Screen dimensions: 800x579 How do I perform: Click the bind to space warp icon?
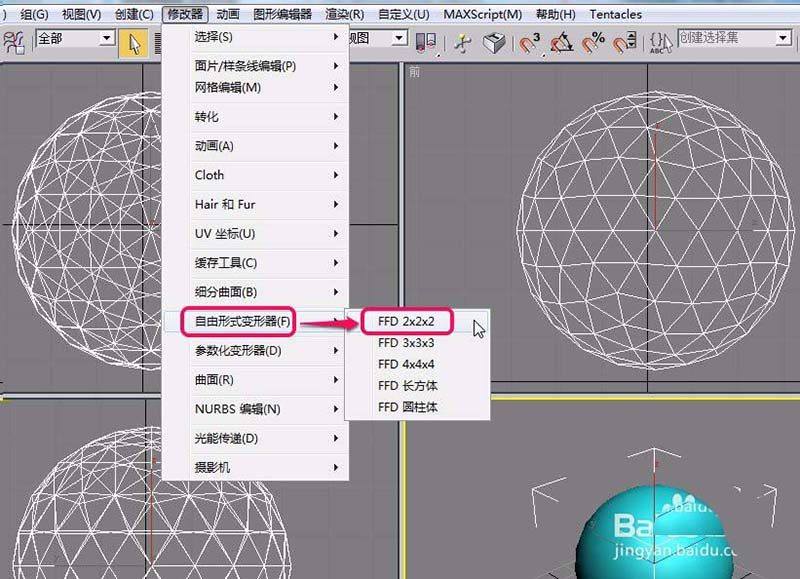tap(14, 42)
